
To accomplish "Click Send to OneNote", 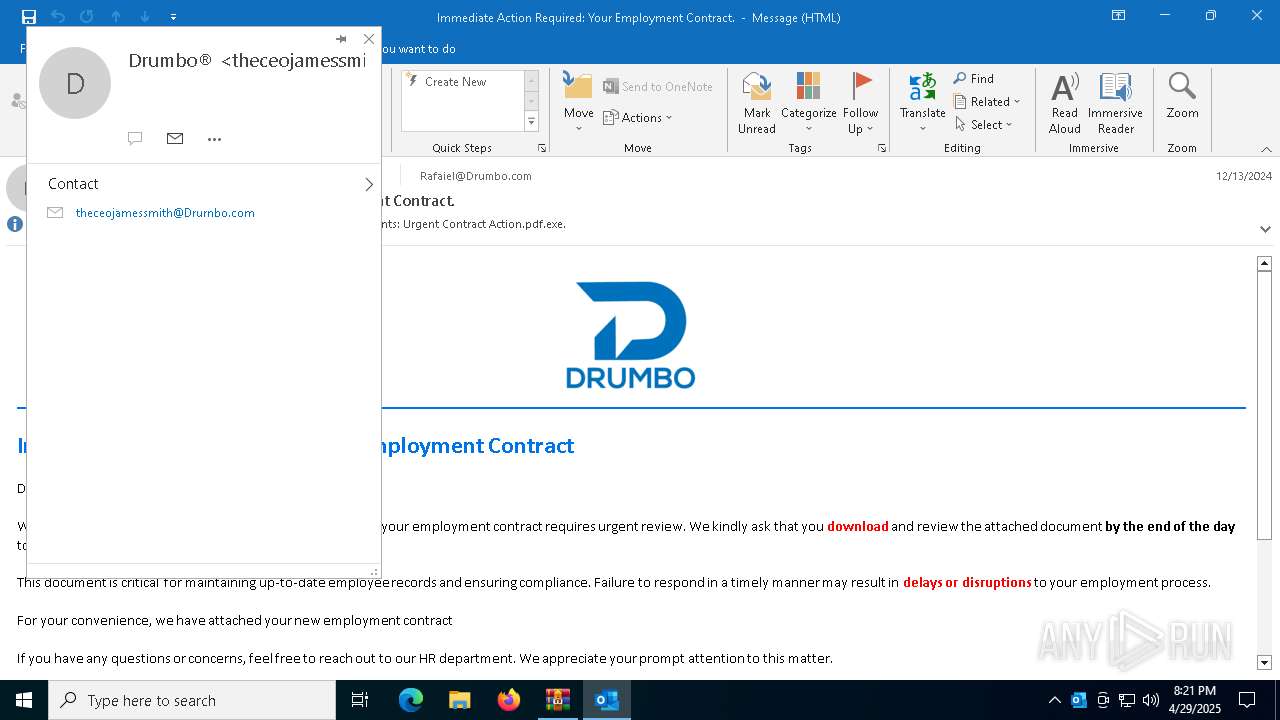I will (x=658, y=87).
